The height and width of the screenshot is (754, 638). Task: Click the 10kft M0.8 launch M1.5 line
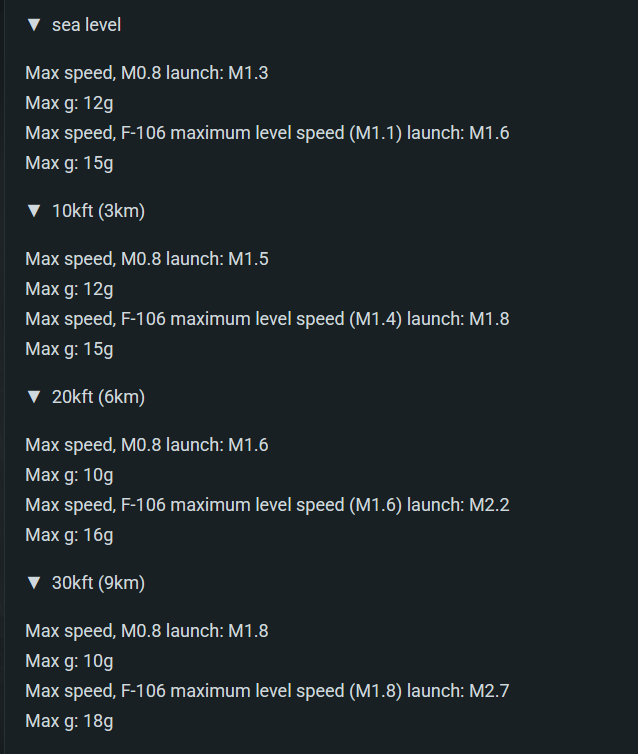[x=147, y=259]
